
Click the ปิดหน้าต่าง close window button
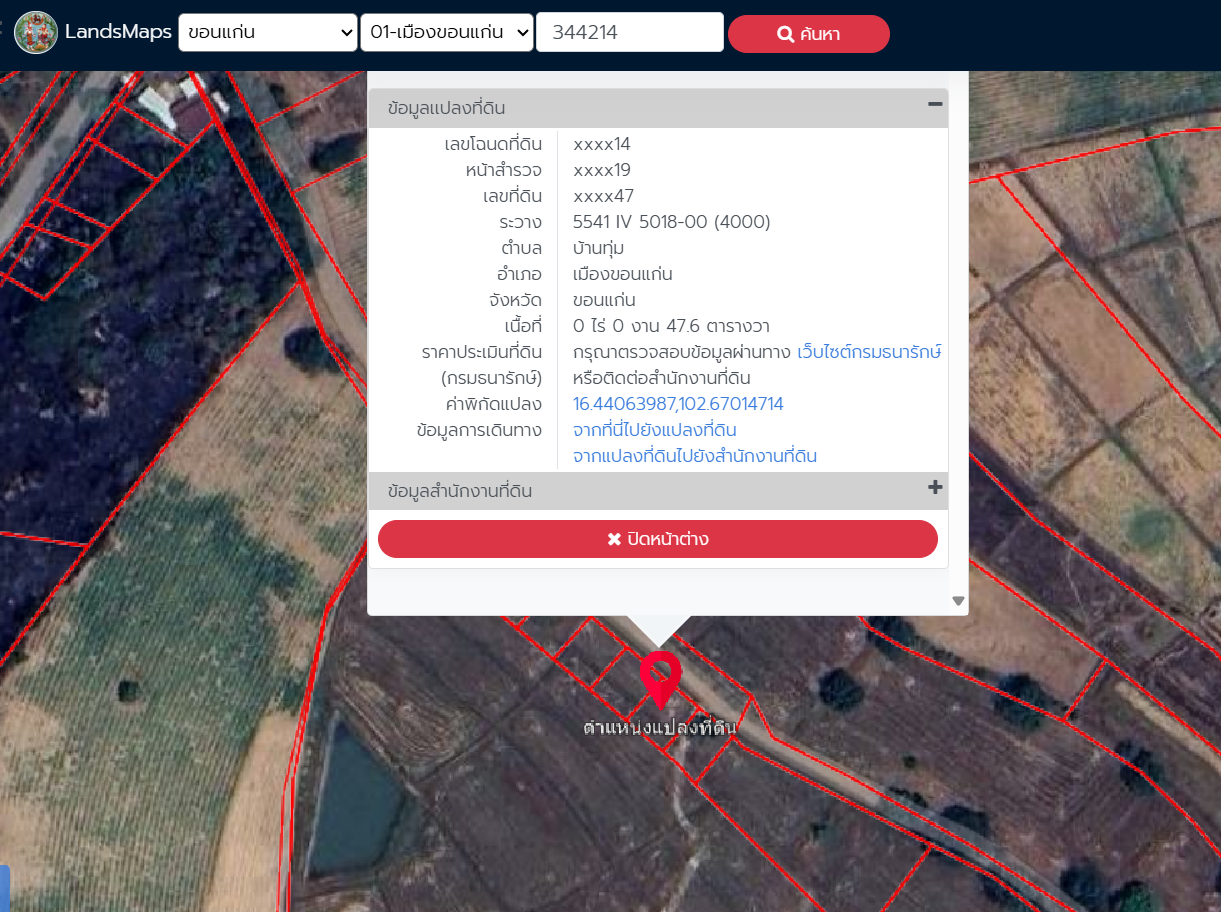(x=657, y=539)
